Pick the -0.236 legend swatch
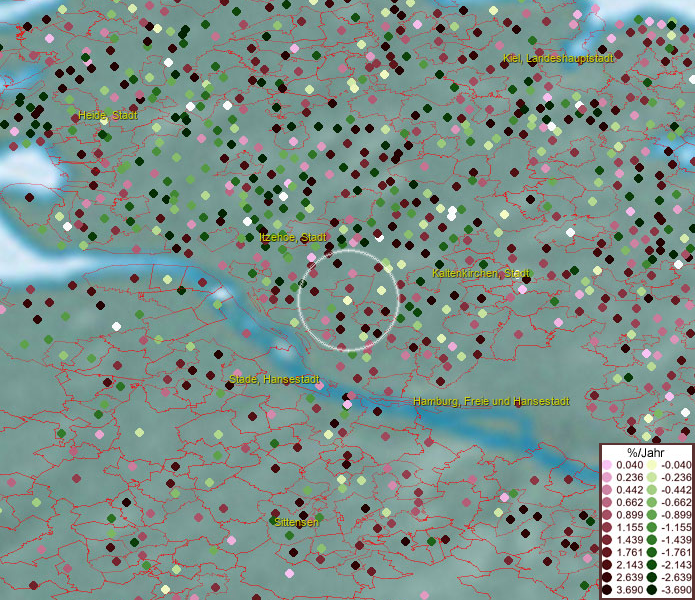695x600 pixels. 652,477
